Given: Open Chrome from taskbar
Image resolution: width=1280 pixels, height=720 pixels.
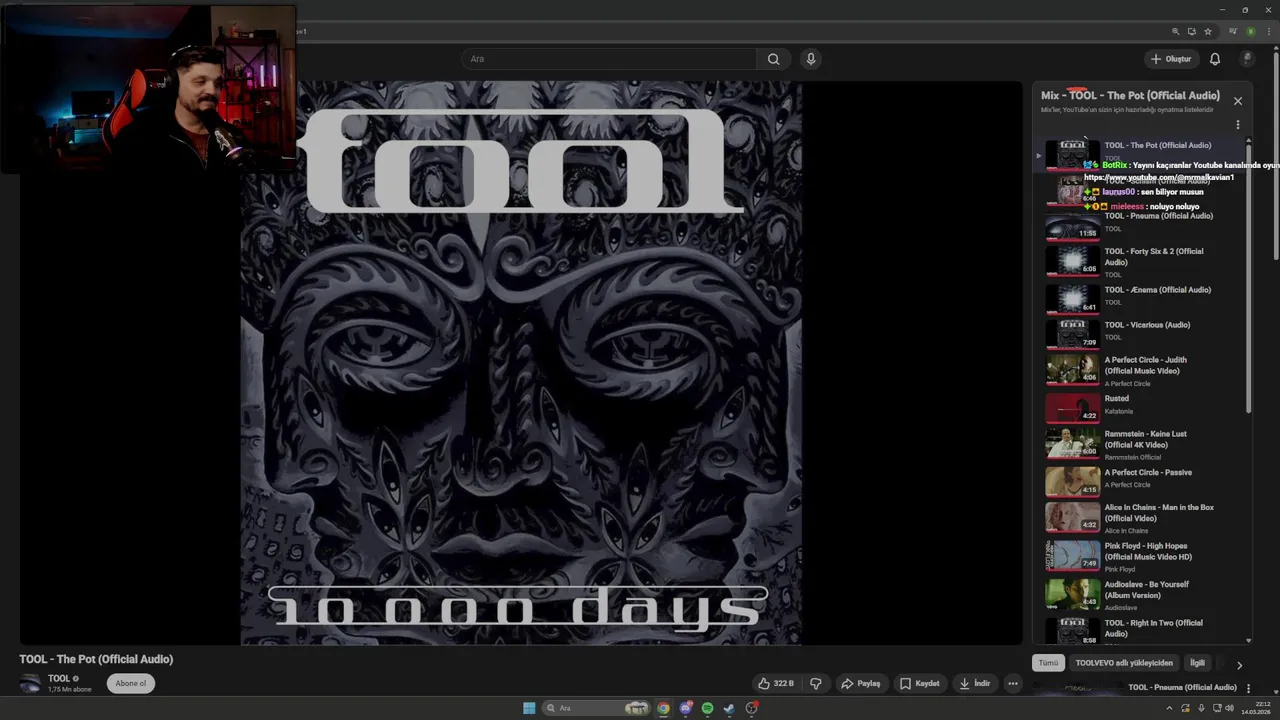Looking at the screenshot, I should (x=663, y=708).
